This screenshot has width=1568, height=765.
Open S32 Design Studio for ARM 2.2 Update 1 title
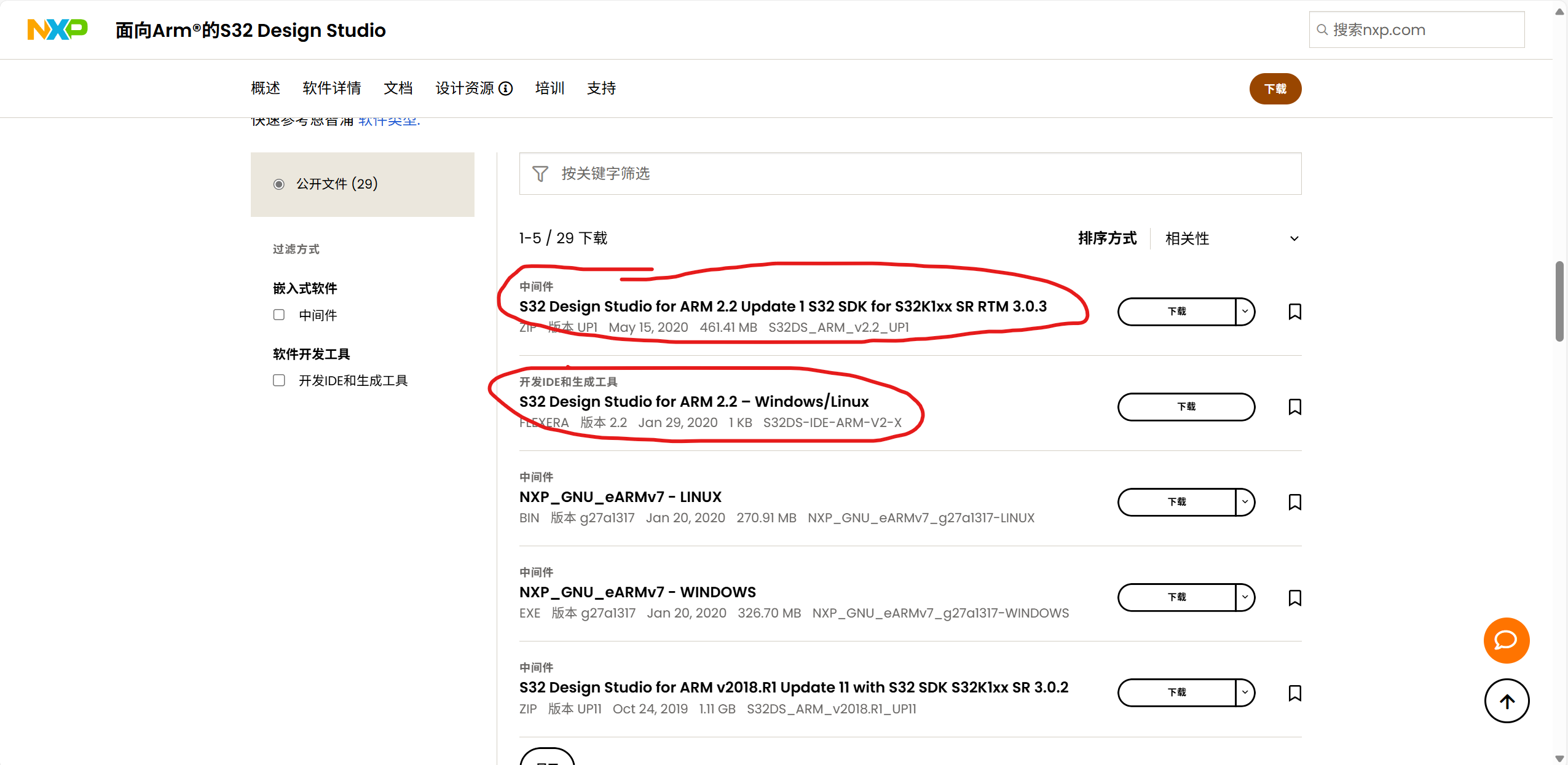click(x=782, y=307)
